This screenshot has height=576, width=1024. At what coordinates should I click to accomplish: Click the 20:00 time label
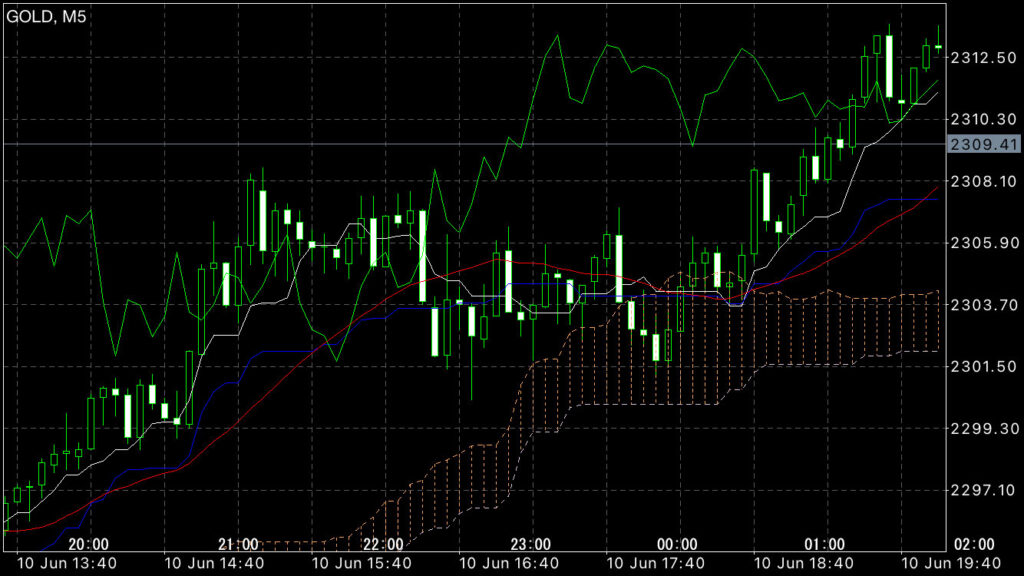point(88,544)
